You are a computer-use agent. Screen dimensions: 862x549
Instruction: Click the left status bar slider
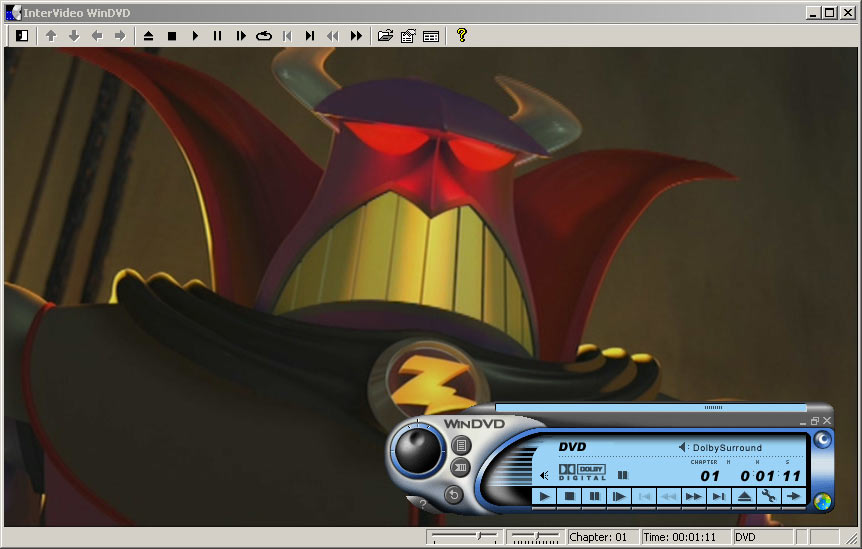point(465,537)
